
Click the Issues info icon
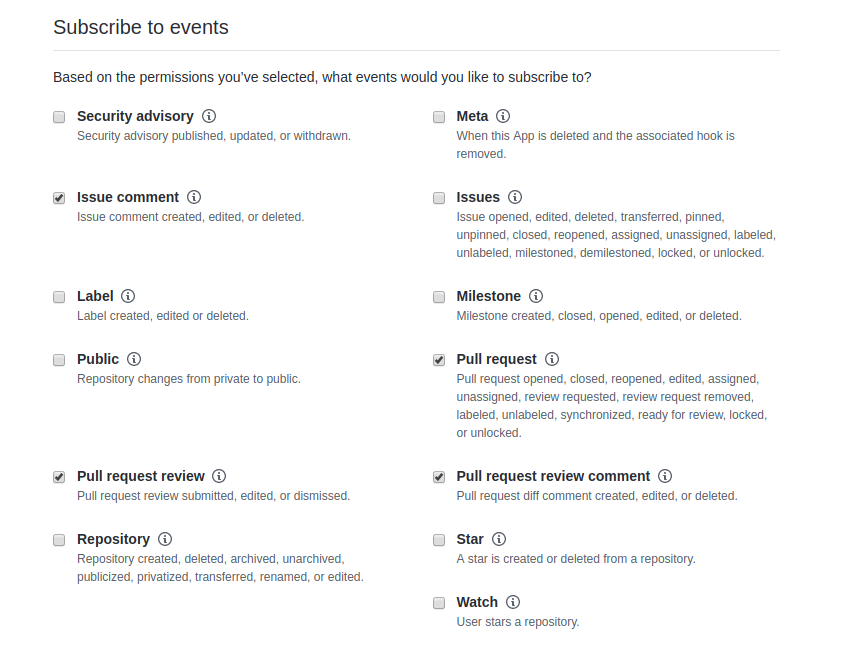click(515, 197)
